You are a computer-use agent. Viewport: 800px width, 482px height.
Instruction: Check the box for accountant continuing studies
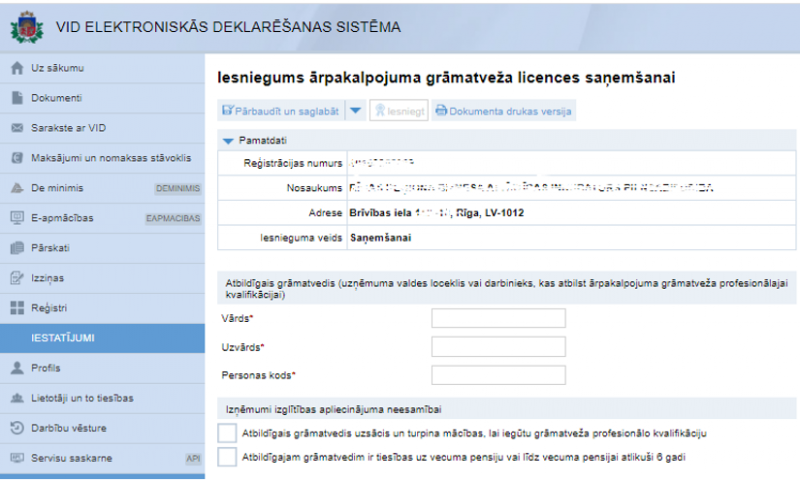click(x=227, y=432)
